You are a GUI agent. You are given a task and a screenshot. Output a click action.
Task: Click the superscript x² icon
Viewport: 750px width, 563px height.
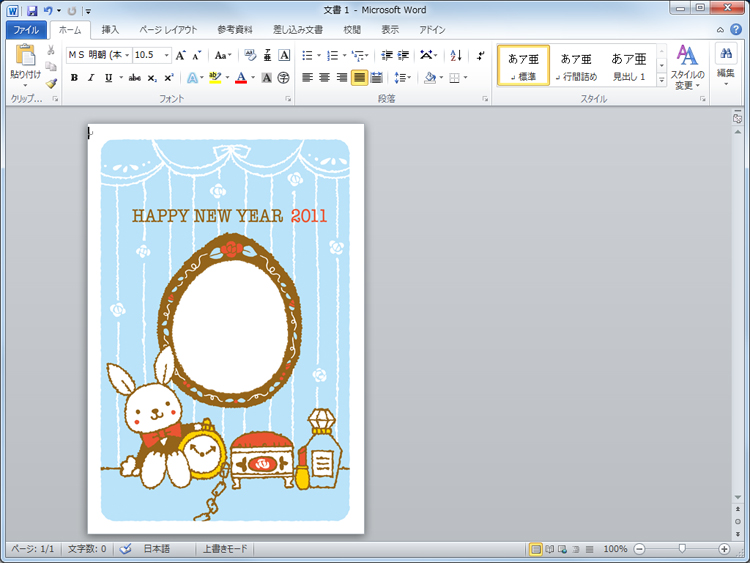coord(168,77)
